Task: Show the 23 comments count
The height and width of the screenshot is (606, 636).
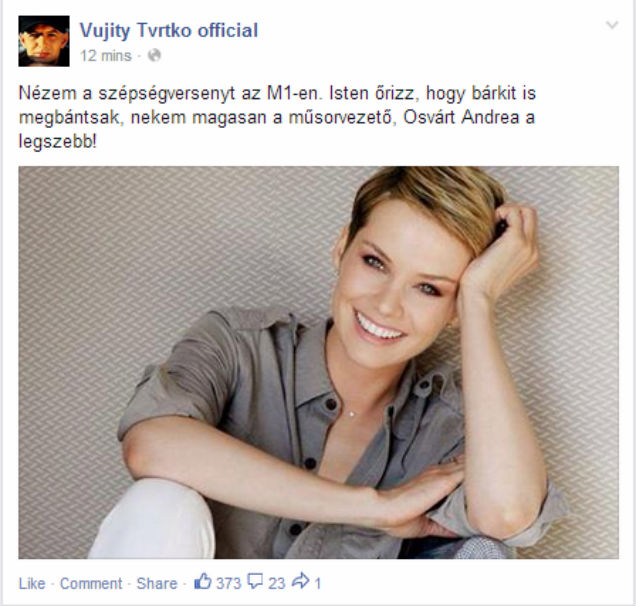Action: point(277,583)
